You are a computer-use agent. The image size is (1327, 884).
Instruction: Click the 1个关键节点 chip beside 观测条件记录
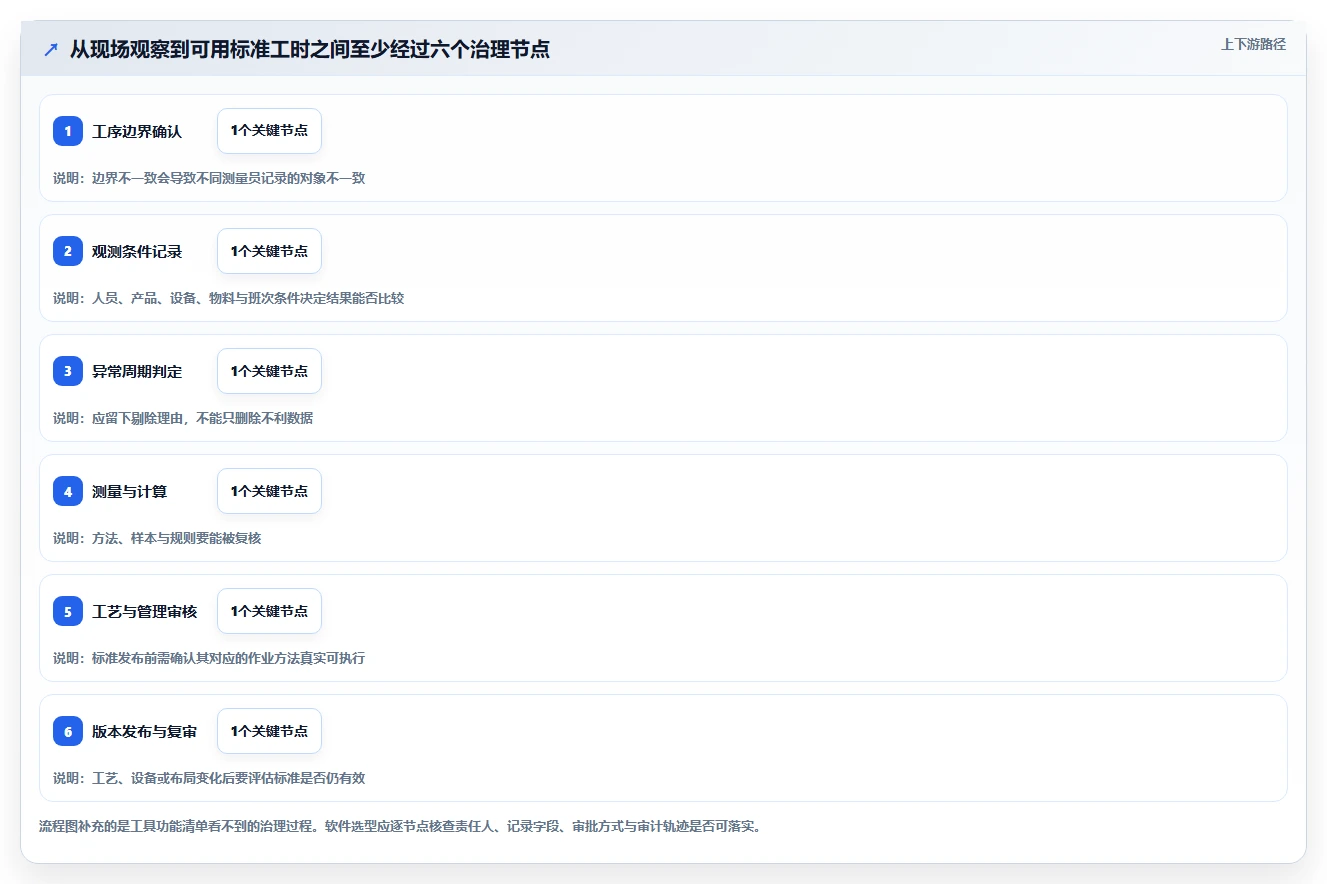269,251
